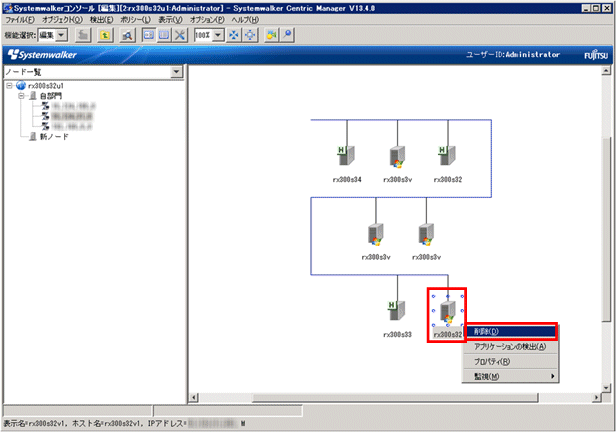Screen dimensions: 616x432
Task: Click the wrench and screwdriver tools icon
Action: pos(180,35)
